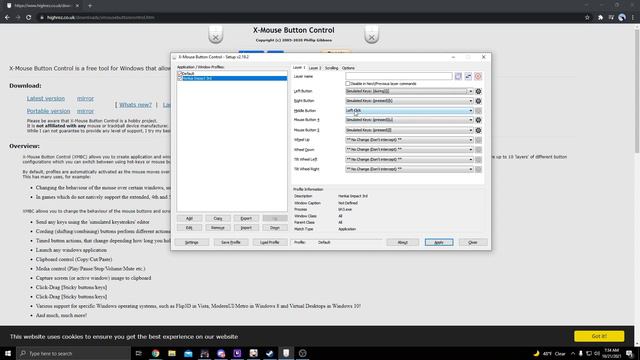Go back in the Chrome browser
Viewport: 640px width, 360px height.
(x=7, y=18)
